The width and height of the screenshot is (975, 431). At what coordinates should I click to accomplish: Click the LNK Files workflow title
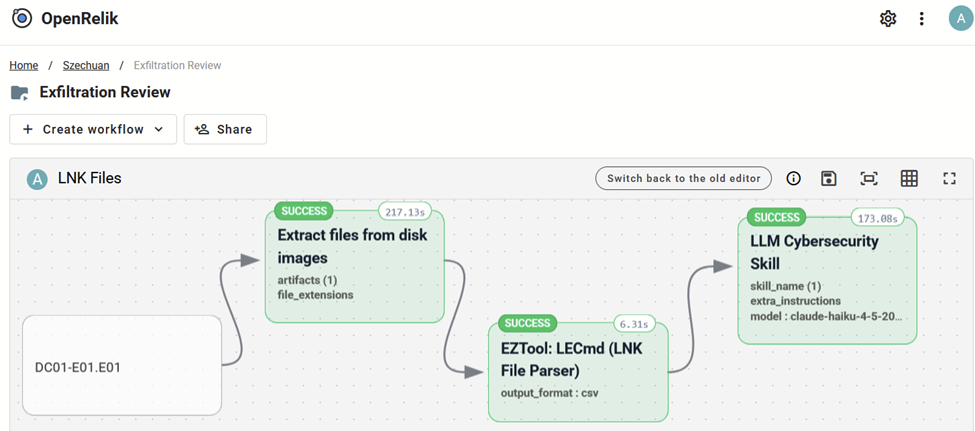90,178
